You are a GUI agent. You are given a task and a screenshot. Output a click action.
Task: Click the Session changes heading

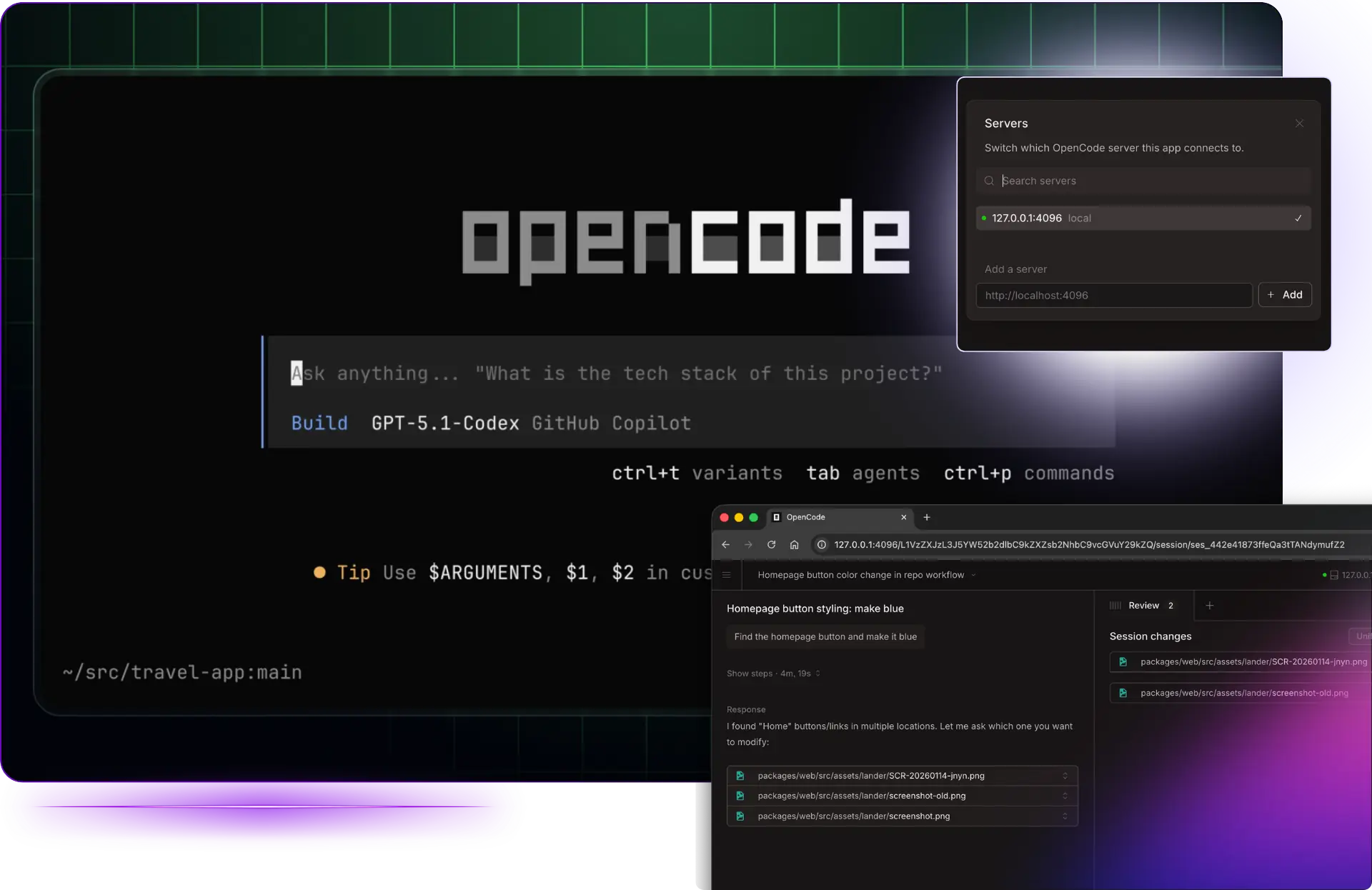1150,636
